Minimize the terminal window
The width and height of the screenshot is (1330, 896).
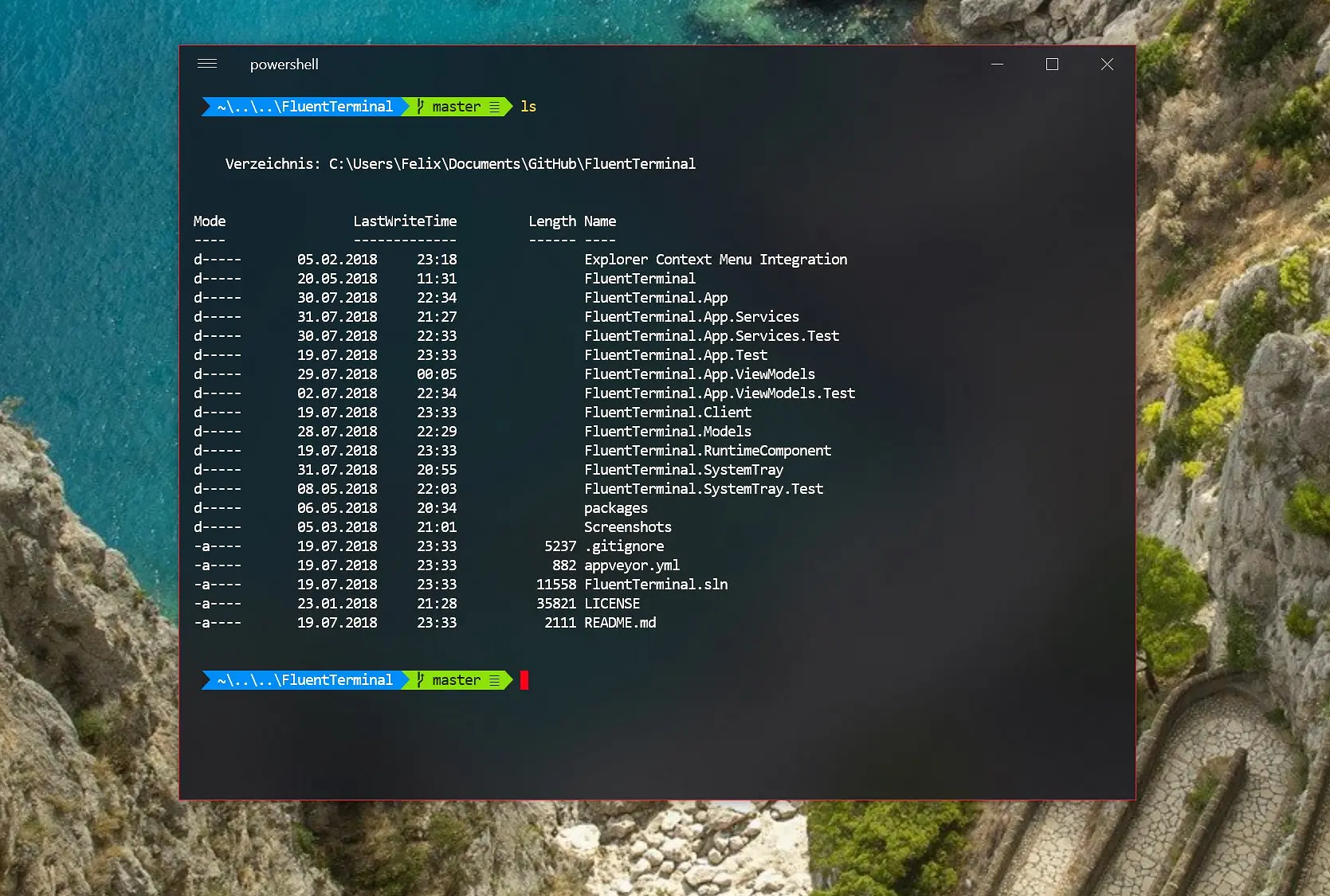coord(997,65)
